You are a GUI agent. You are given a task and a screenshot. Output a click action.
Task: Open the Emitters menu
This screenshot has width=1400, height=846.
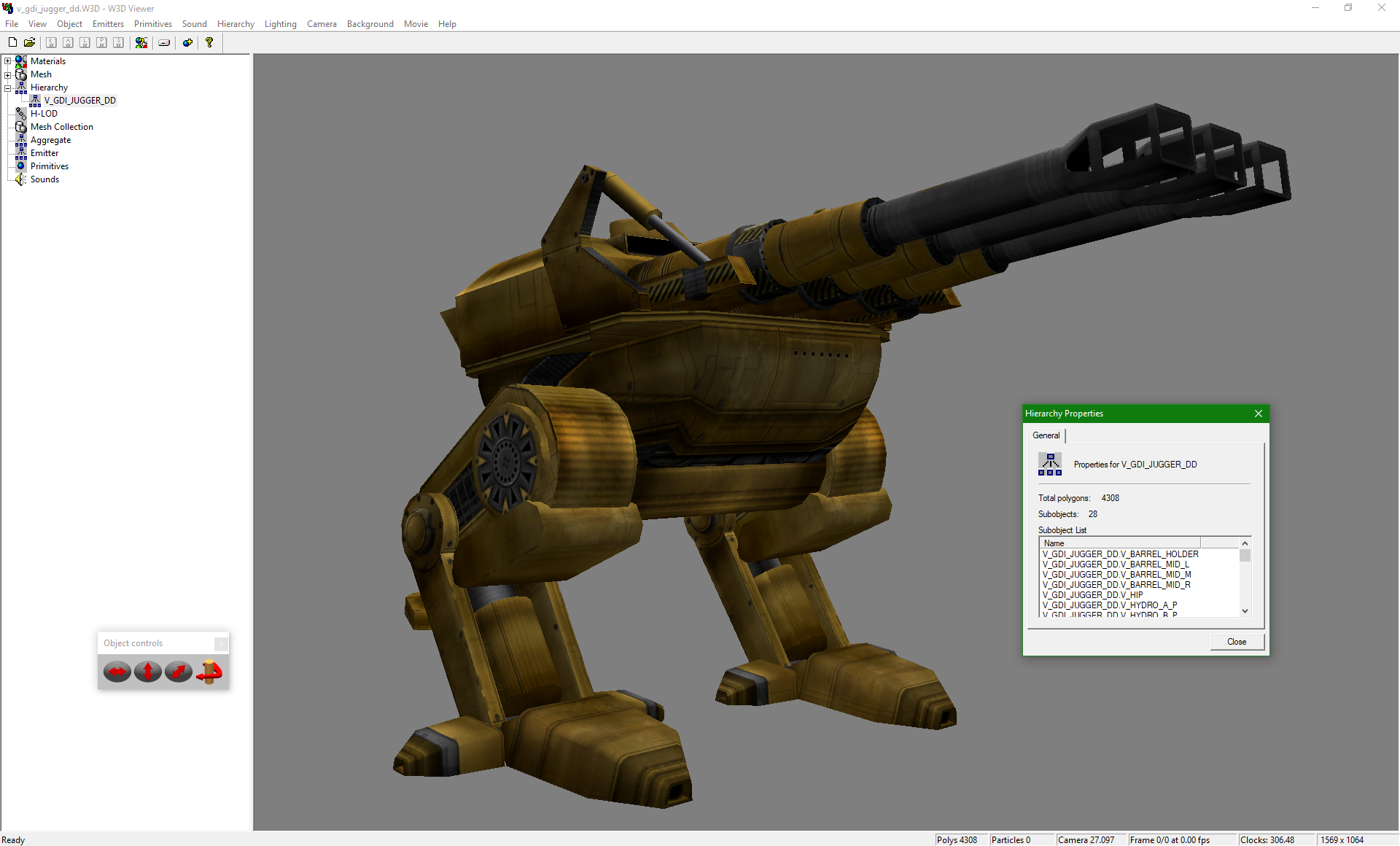tap(108, 24)
